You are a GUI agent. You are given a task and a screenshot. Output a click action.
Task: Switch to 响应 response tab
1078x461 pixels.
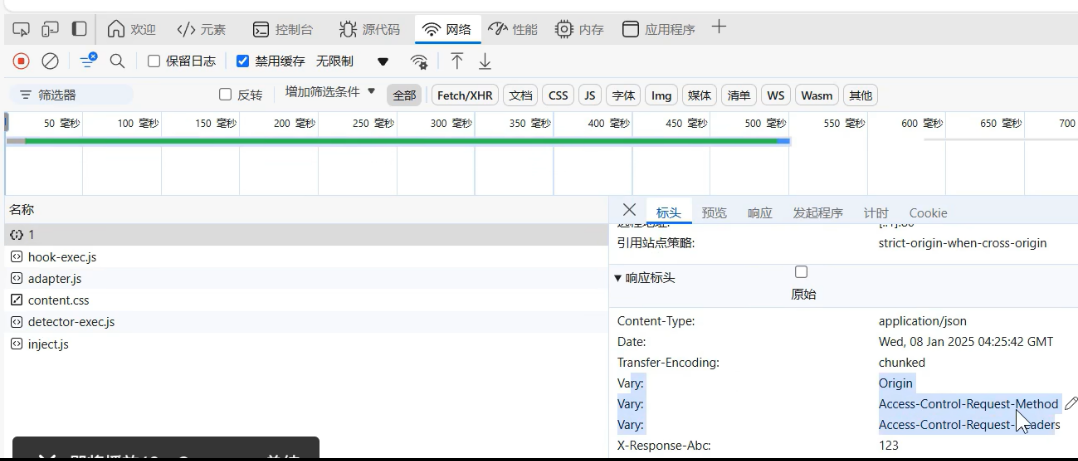pyautogui.click(x=760, y=212)
